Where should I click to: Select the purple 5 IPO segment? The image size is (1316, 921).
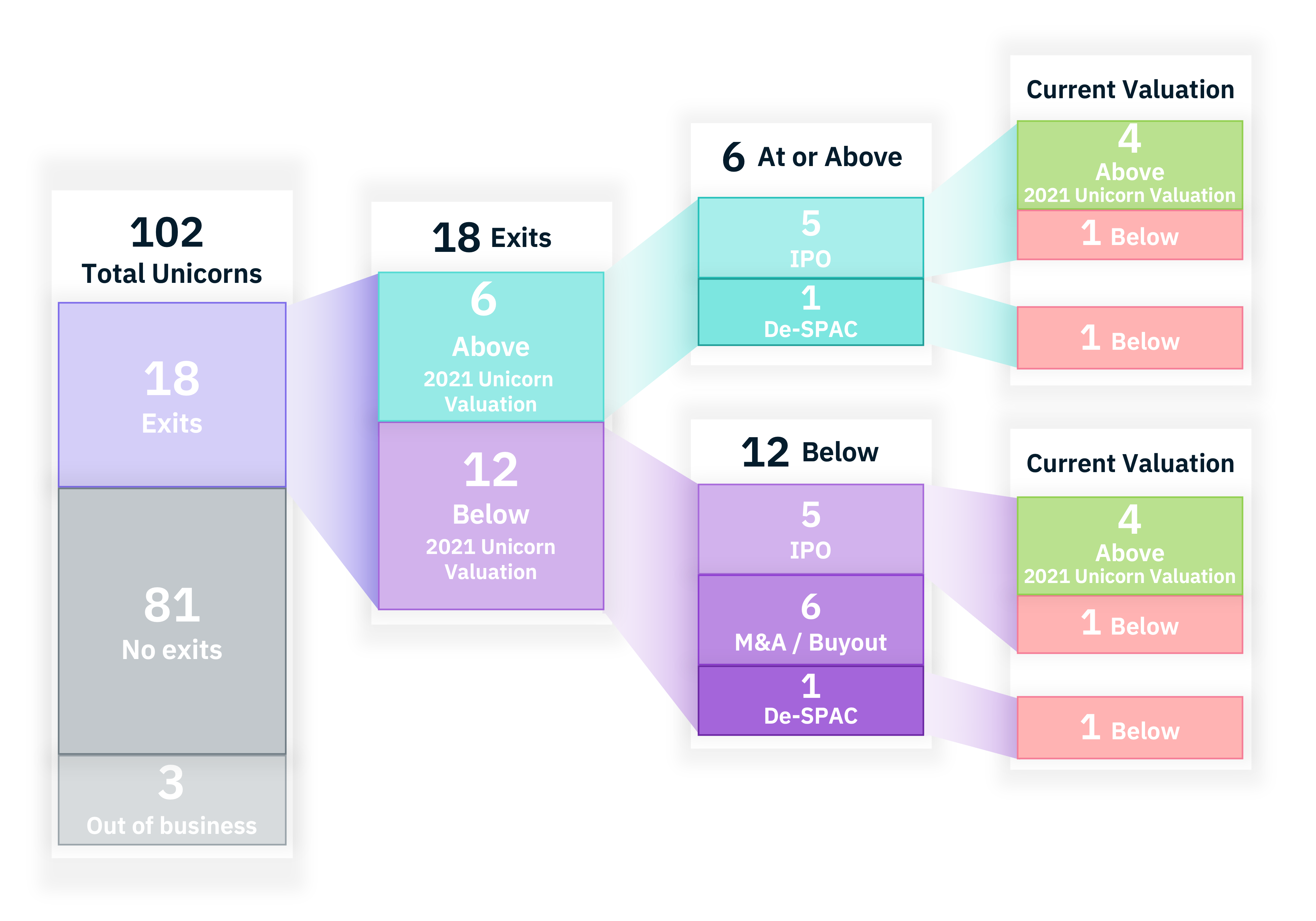pyautogui.click(x=811, y=529)
